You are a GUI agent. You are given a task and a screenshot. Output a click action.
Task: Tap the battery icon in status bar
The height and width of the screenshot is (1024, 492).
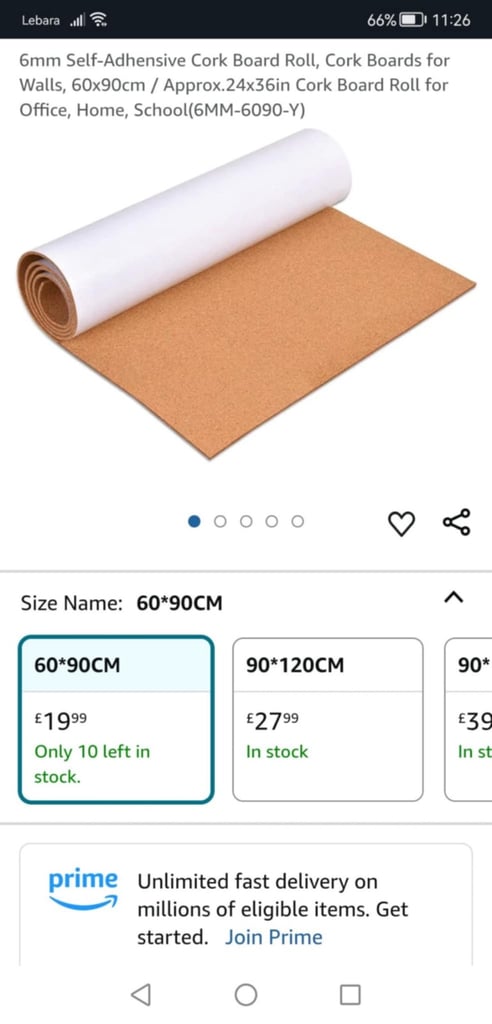(412, 20)
